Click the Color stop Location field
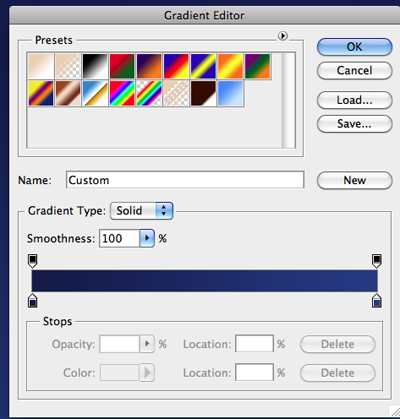The width and height of the screenshot is (400, 419). [254, 372]
